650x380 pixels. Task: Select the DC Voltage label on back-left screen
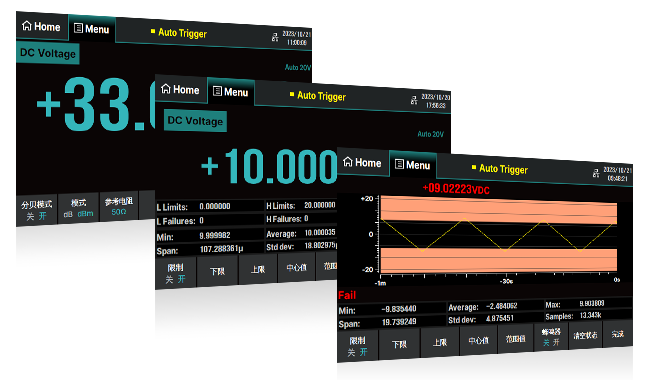point(48,53)
